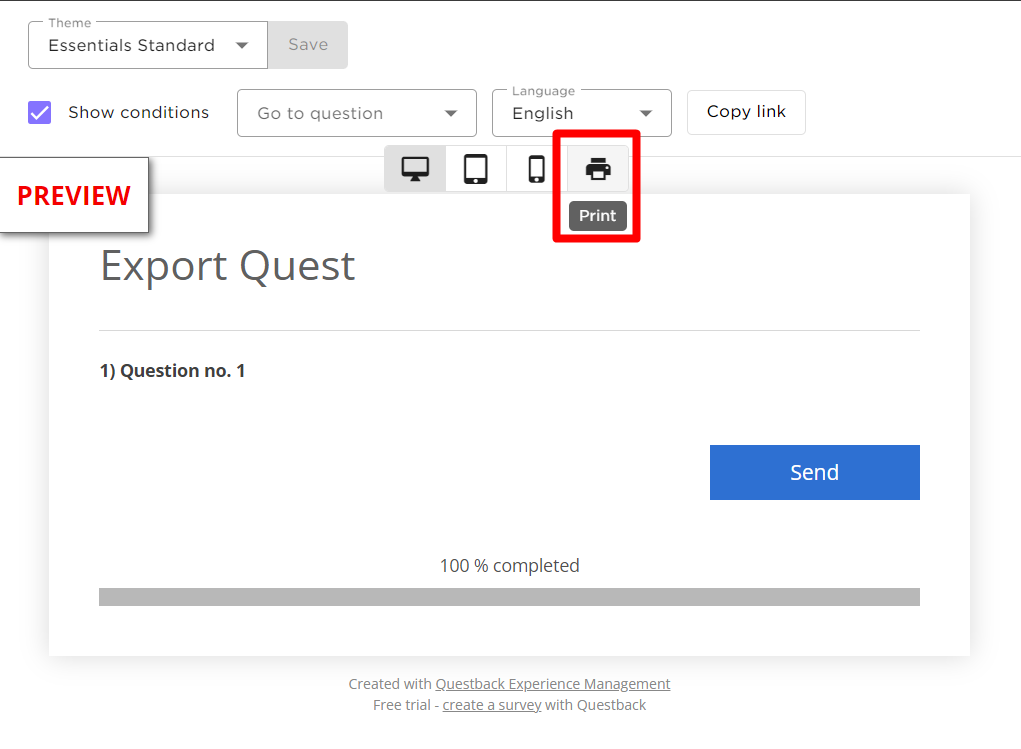Expand the Go to question dropdown
Viewport: 1021px width, 749px height.
click(357, 113)
